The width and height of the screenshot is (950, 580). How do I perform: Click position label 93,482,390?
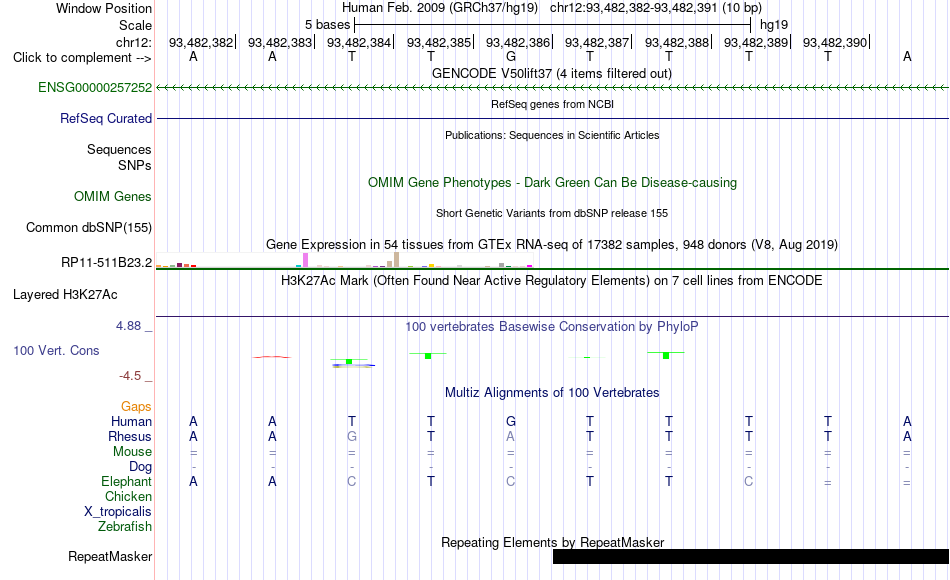(835, 42)
